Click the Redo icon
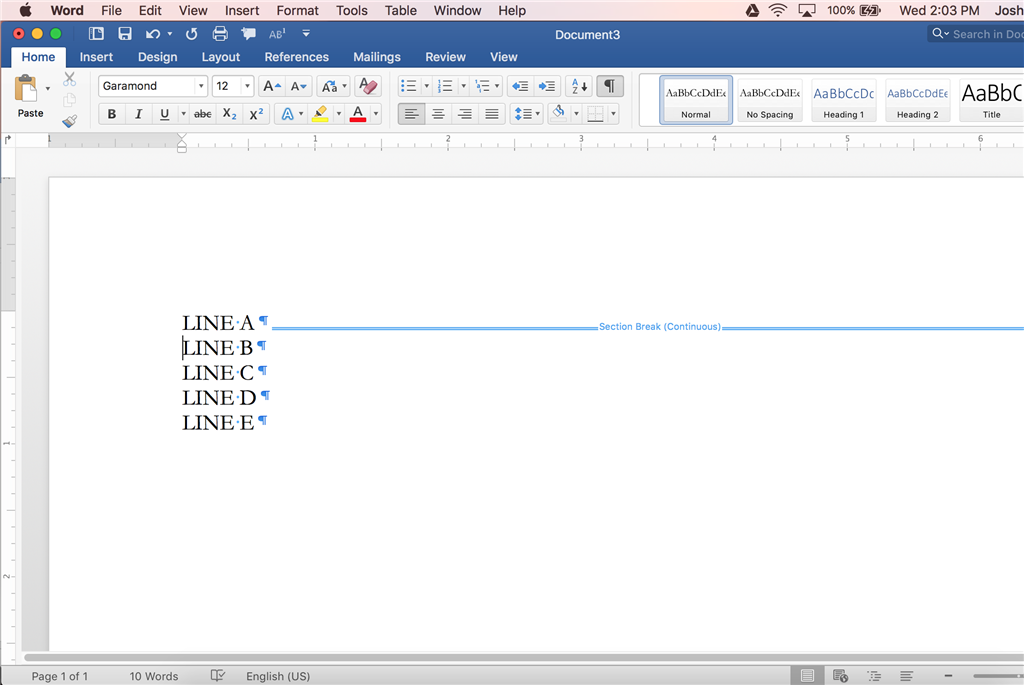This screenshot has width=1024, height=685. pyautogui.click(x=191, y=34)
